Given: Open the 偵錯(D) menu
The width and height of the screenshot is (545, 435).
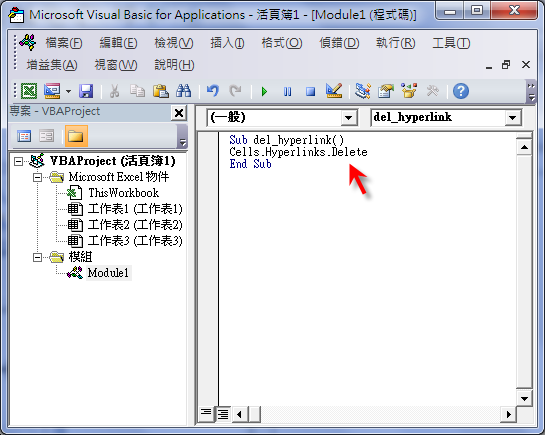Looking at the screenshot, I should pyautogui.click(x=339, y=43).
